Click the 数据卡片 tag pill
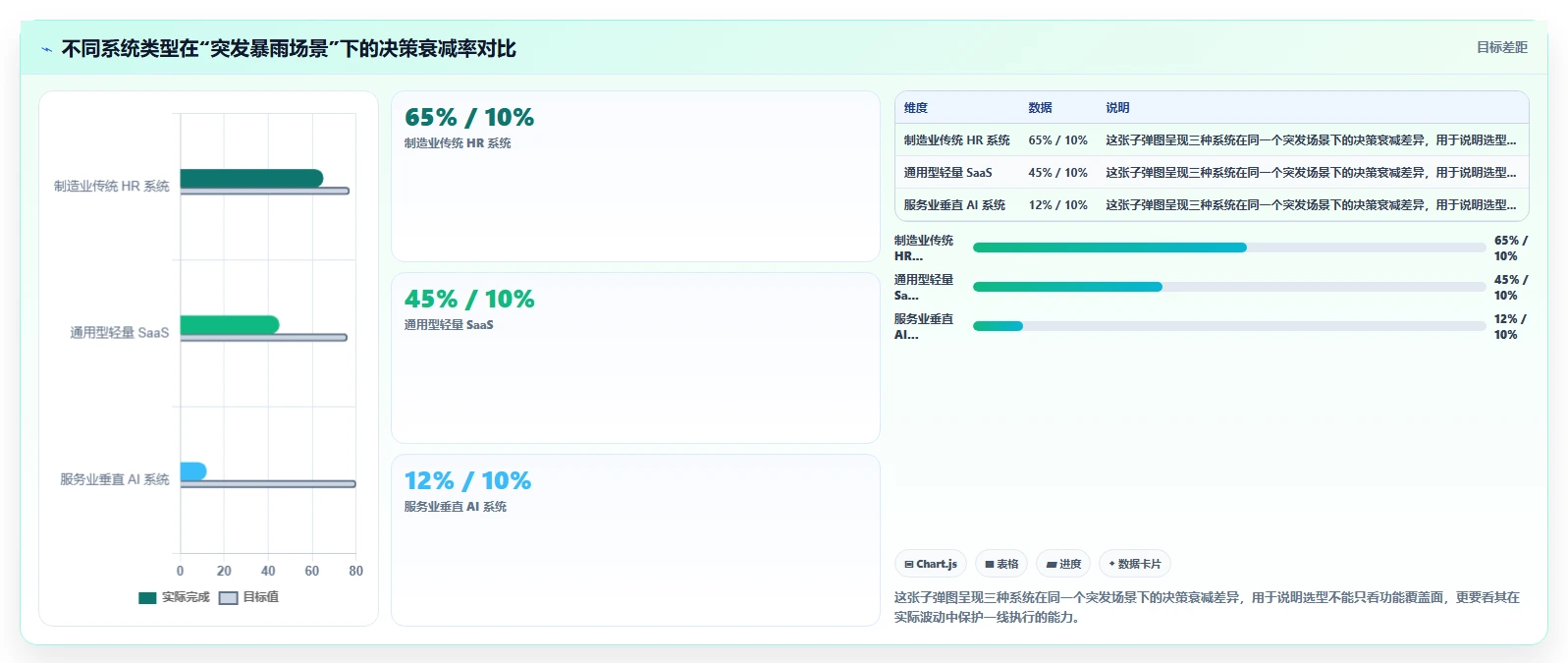The image size is (1568, 663). tap(1135, 564)
